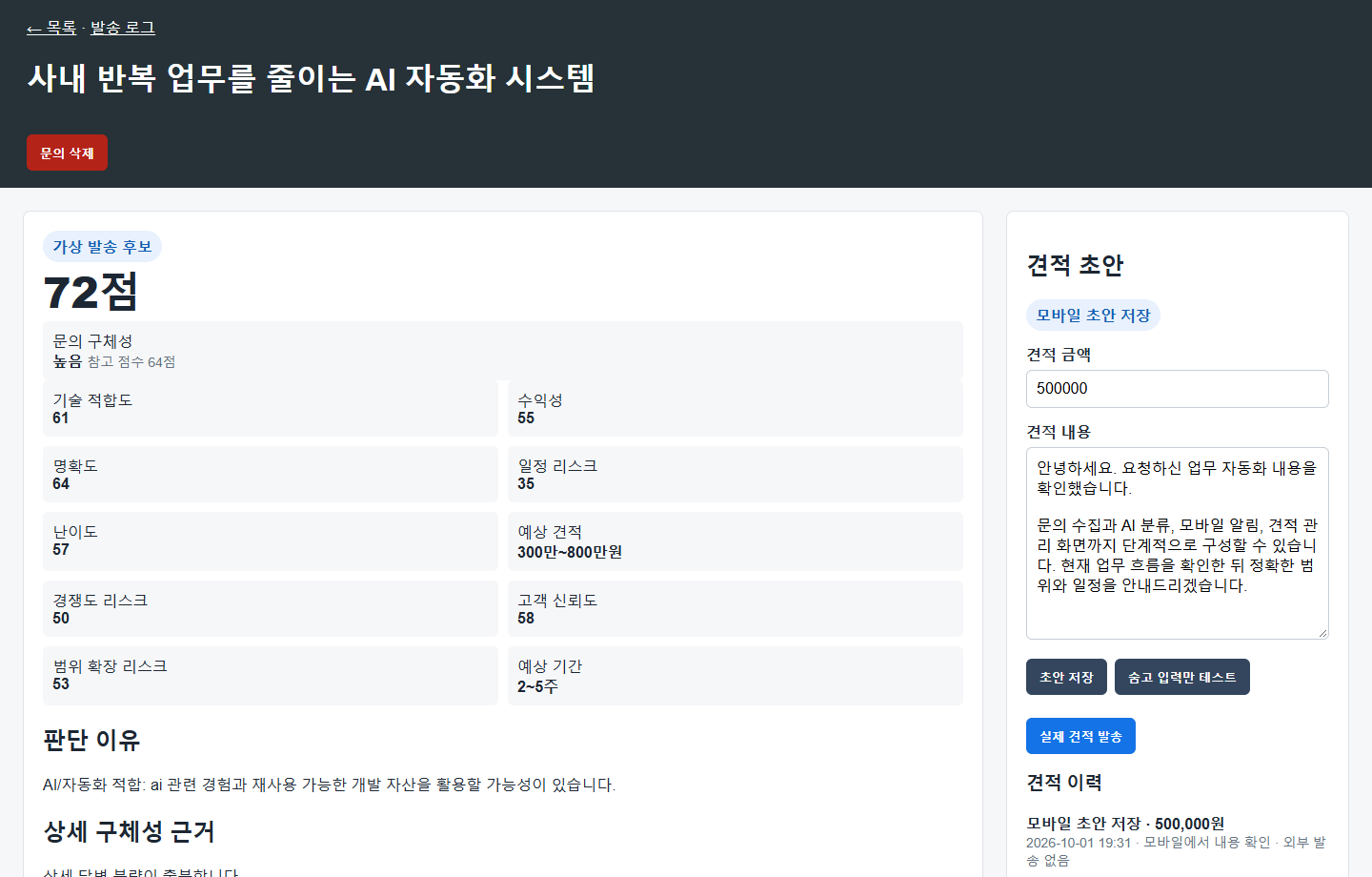
Task: Click the 예상 견적 300만~800만원 card
Action: [736, 541]
